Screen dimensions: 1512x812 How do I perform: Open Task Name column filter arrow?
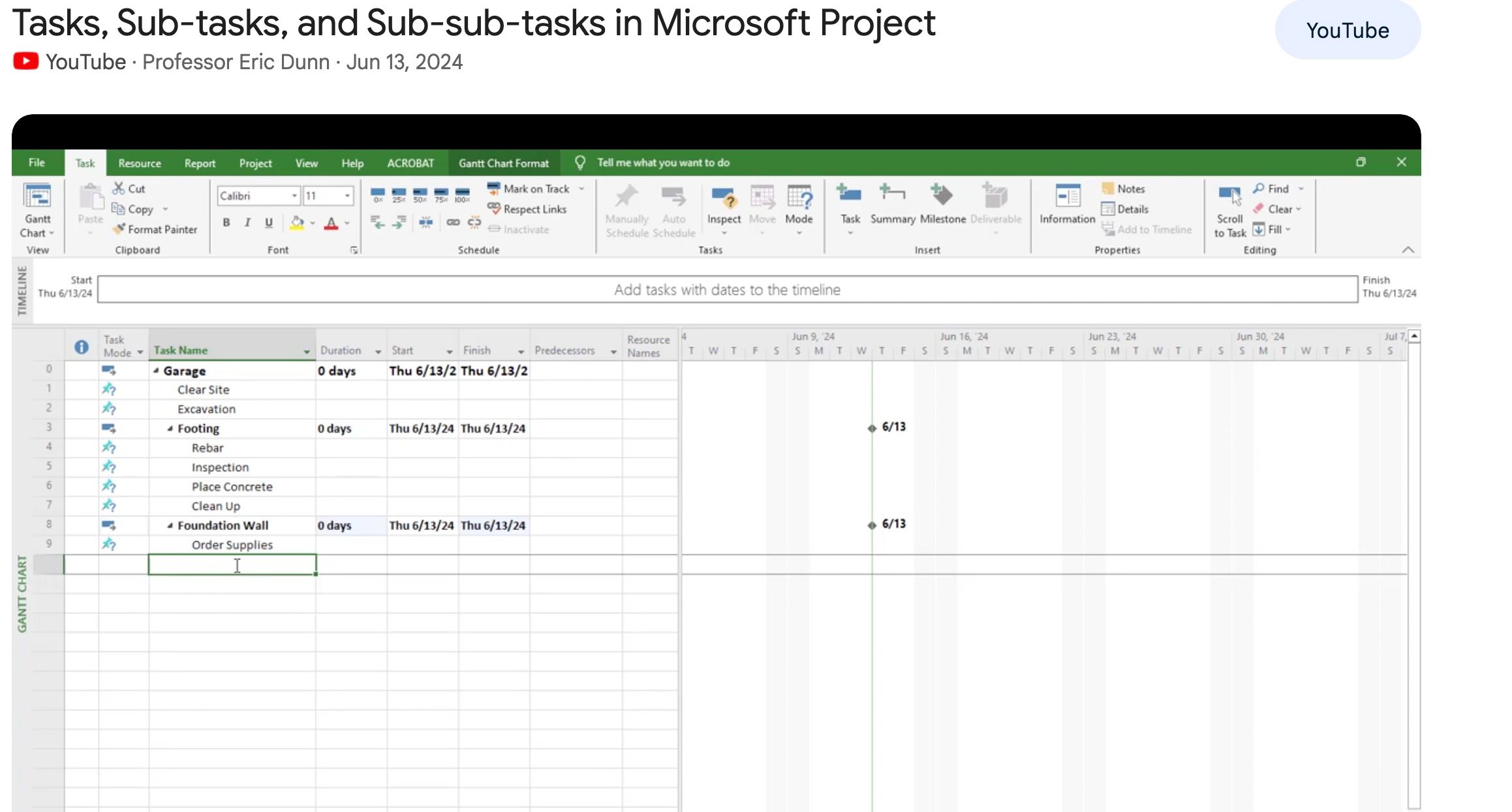pos(307,352)
